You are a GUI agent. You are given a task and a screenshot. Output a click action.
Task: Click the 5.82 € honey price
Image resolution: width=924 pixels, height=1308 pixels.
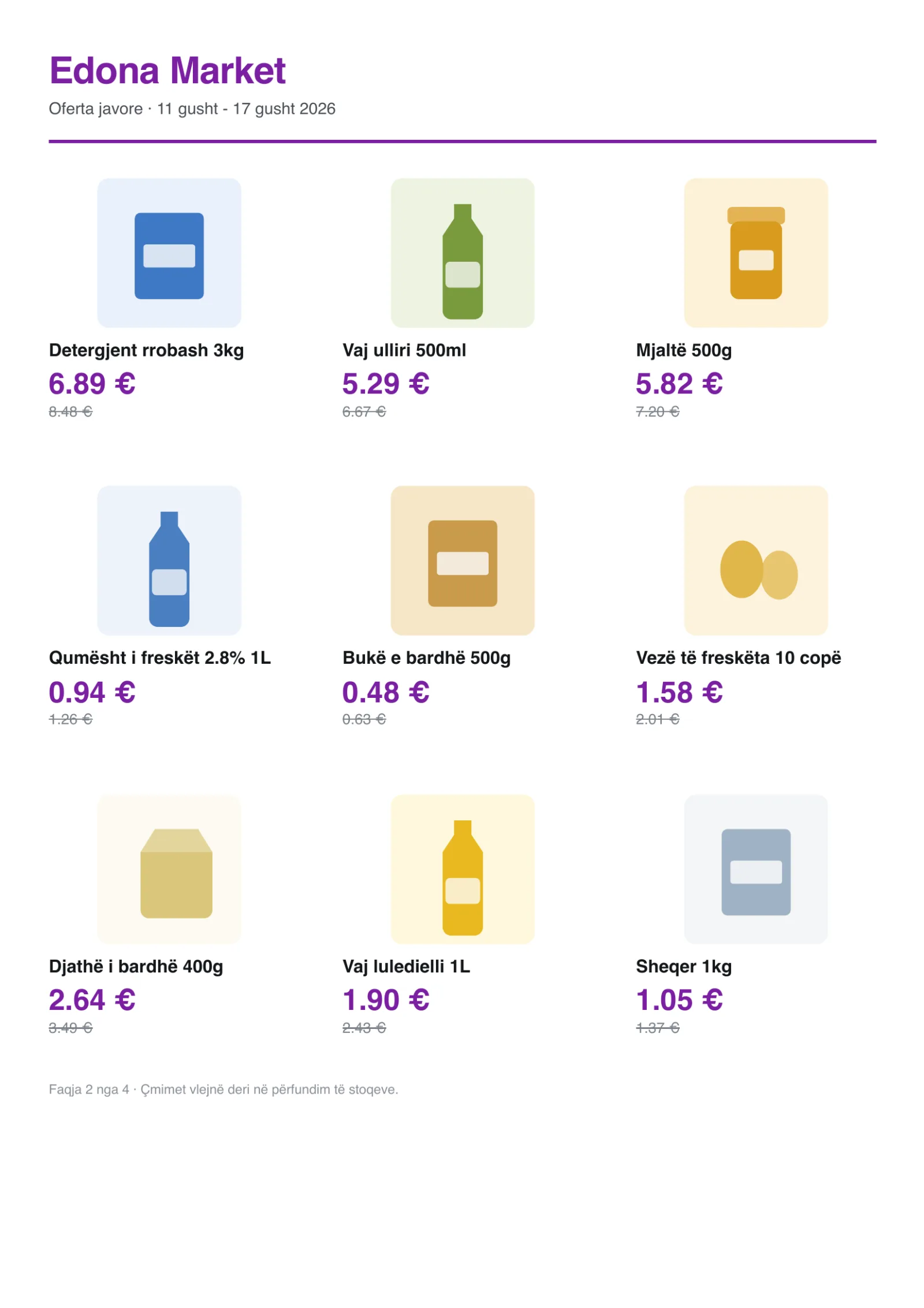coord(679,384)
